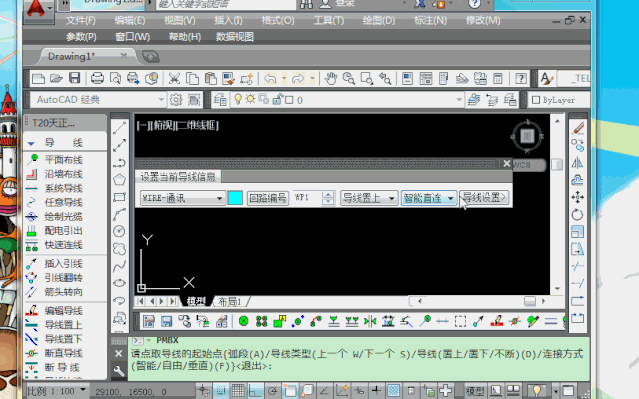
Task: Open the 绘图(D) menu
Action: pos(379,20)
